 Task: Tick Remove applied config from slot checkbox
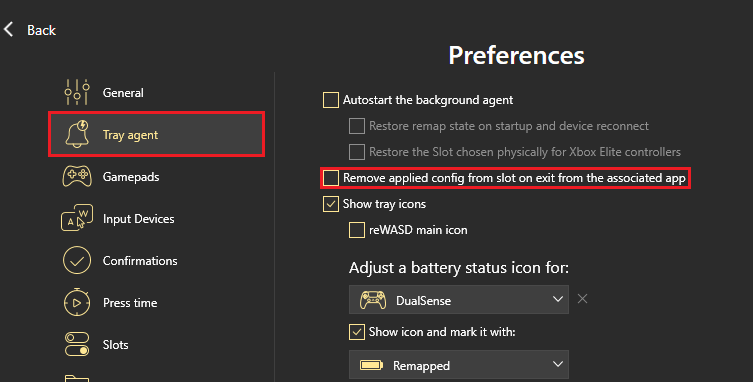tap(330, 178)
